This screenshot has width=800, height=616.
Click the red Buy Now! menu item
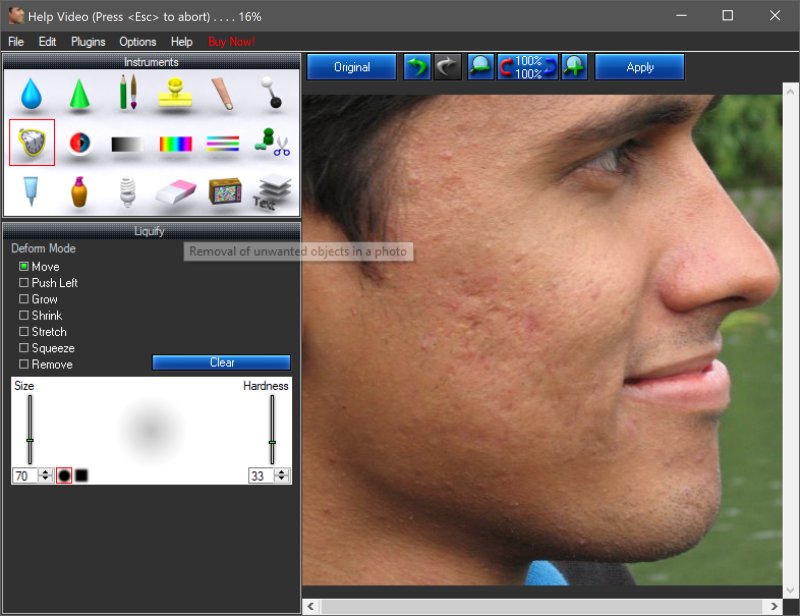231,41
